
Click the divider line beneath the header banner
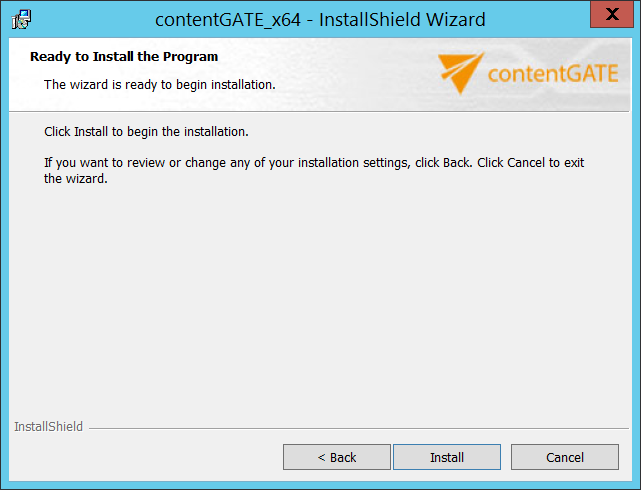(x=320, y=111)
